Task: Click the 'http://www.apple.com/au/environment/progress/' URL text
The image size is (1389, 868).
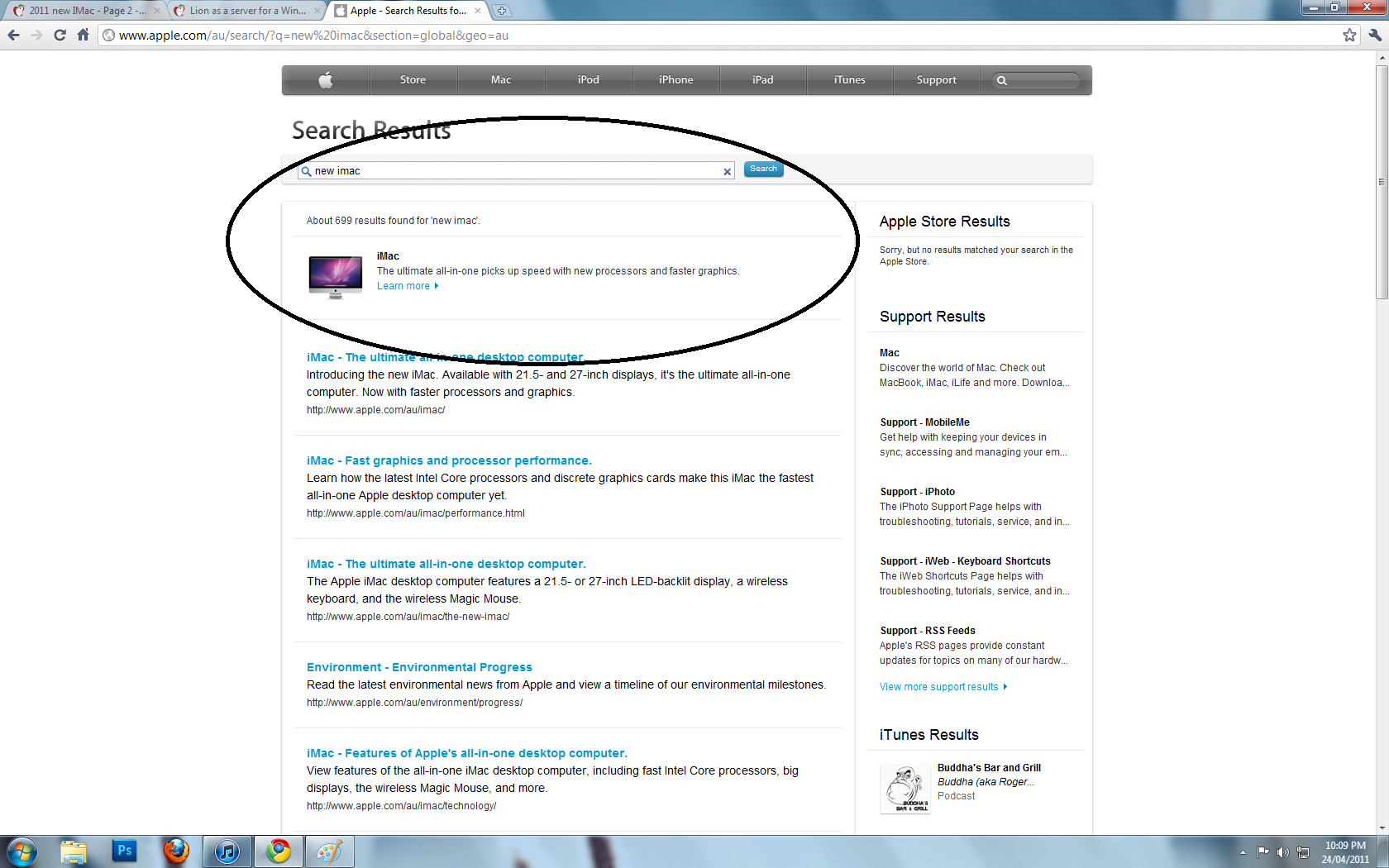Action: [414, 703]
